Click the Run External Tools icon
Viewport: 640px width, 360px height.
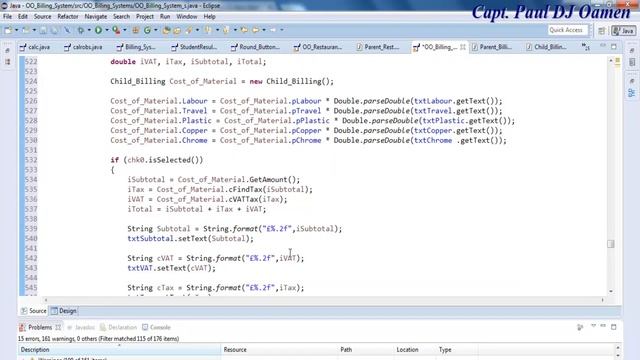(x=116, y=30)
